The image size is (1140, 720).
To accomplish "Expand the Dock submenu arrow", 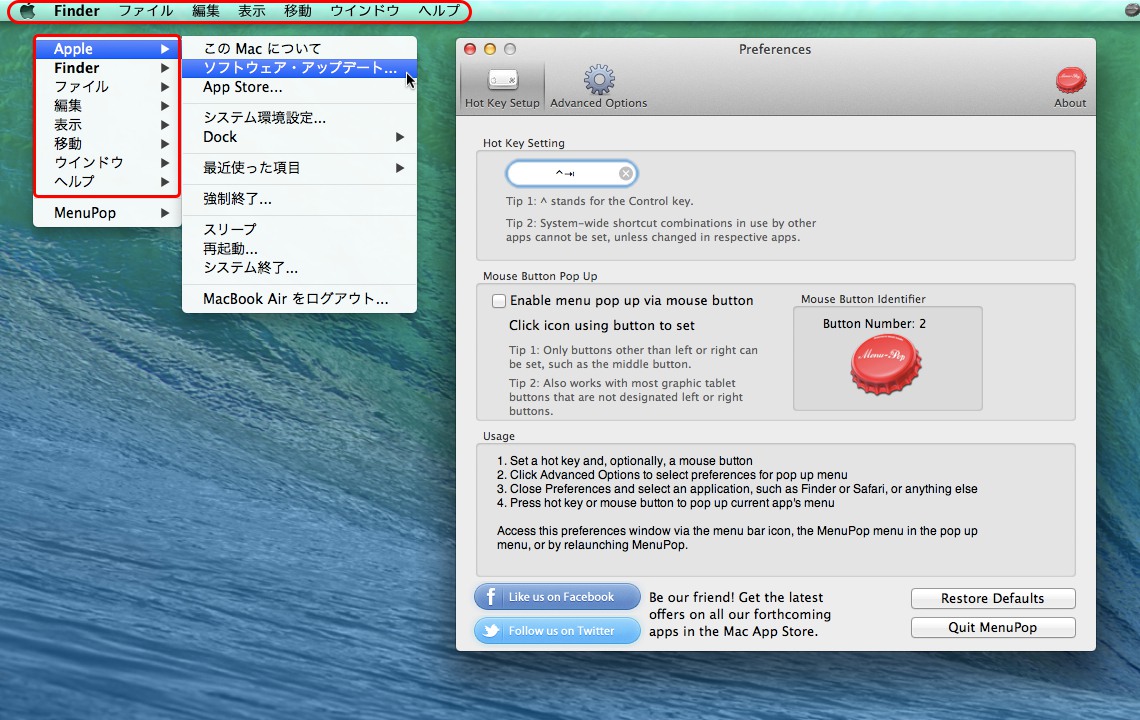I will [399, 137].
